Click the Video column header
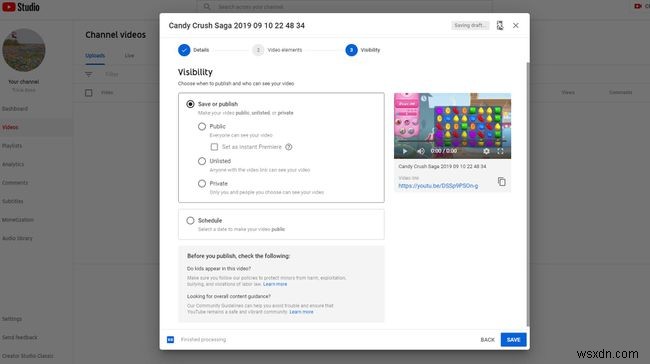Viewport: 650px width, 364px height. point(107,92)
